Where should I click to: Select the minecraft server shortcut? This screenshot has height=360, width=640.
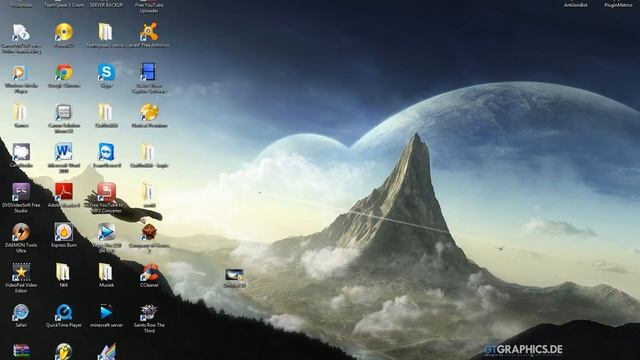pos(106,312)
